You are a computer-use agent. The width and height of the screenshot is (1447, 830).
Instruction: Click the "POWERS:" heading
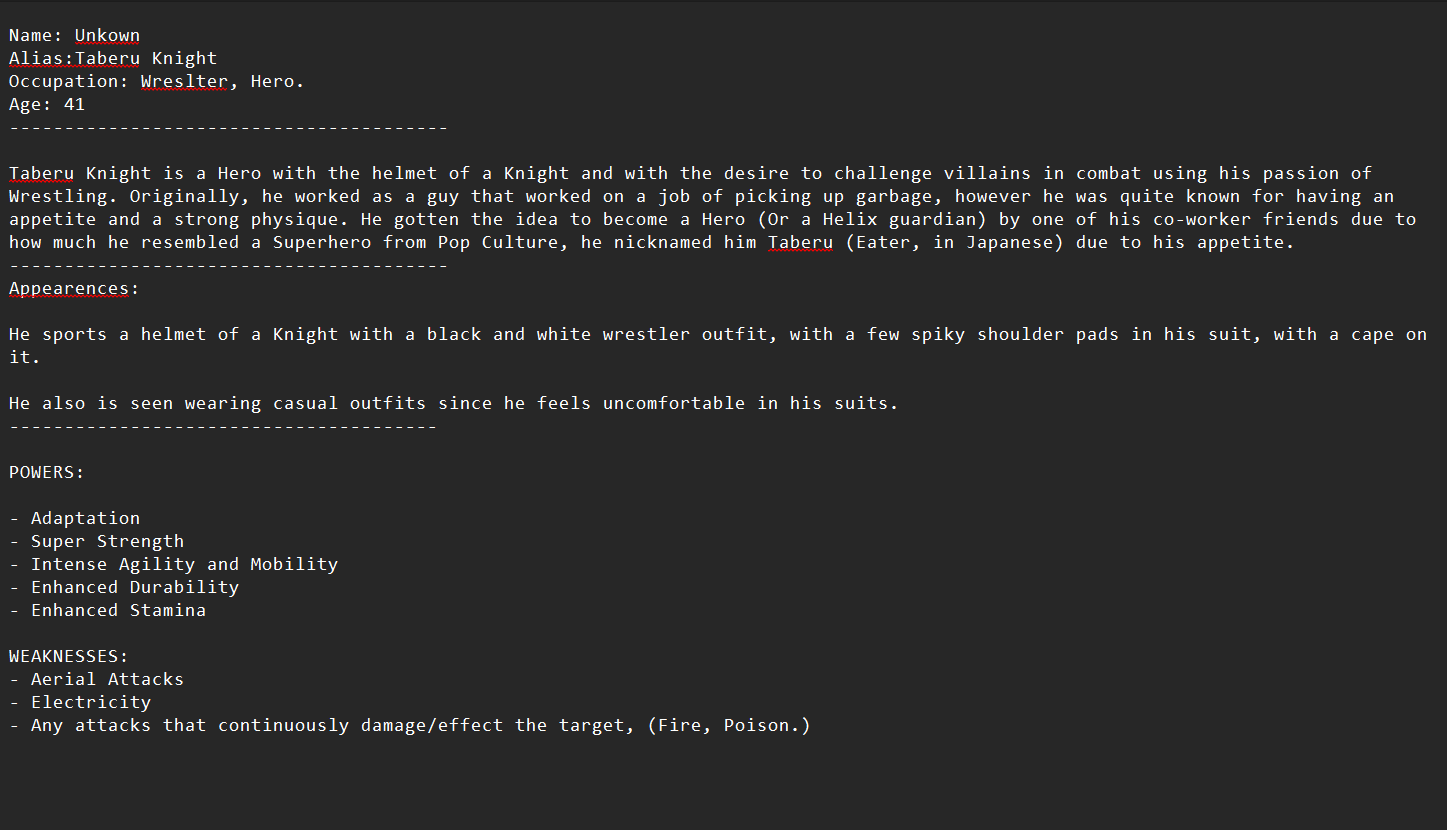coord(47,473)
